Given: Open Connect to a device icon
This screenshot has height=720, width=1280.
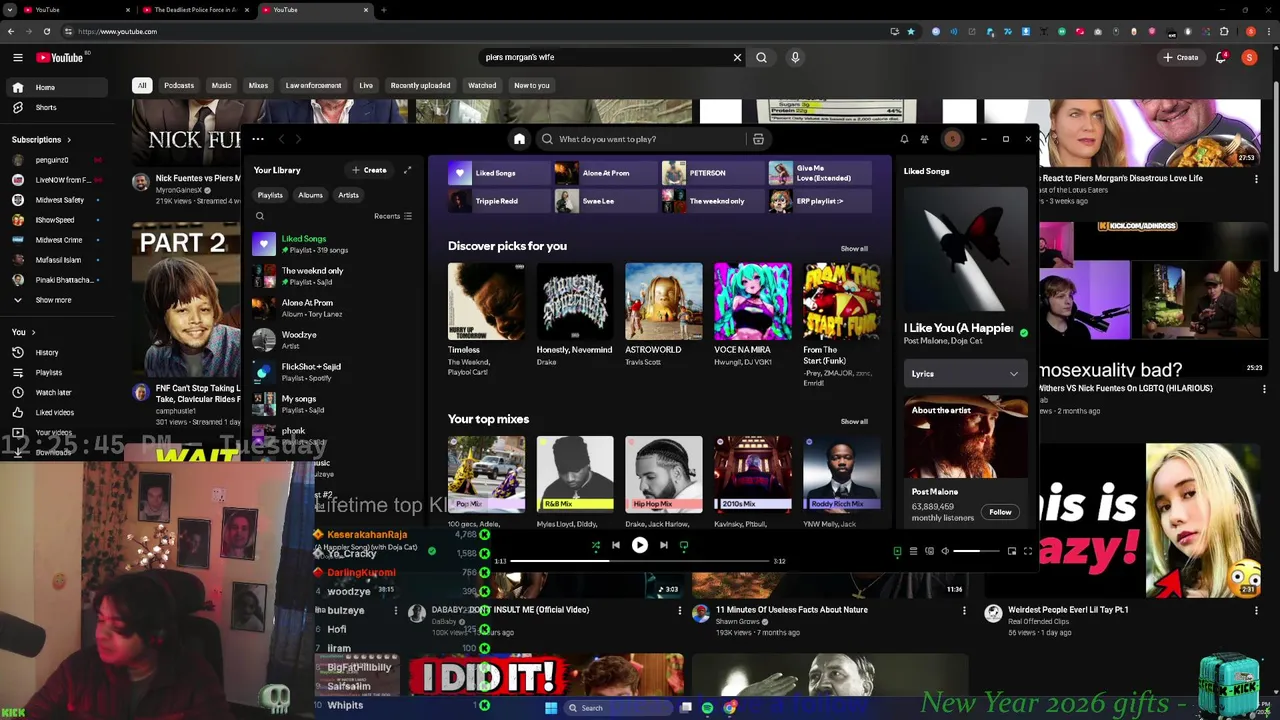Looking at the screenshot, I should (x=929, y=551).
